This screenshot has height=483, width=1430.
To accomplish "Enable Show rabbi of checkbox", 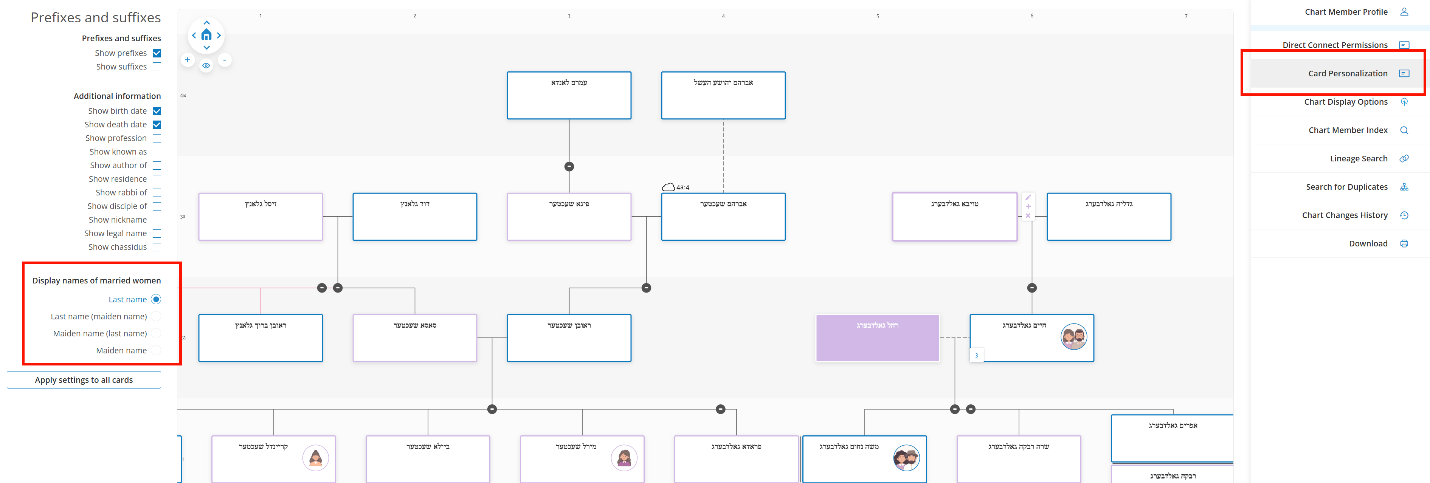I will [157, 192].
